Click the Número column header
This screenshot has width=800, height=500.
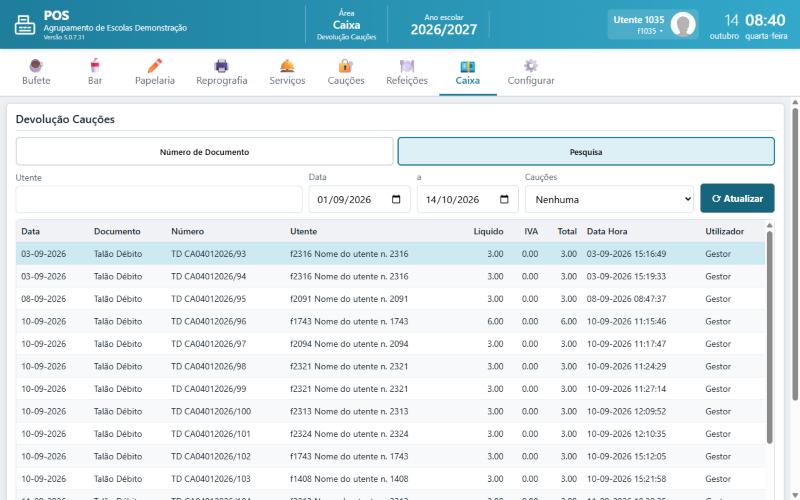point(187,231)
